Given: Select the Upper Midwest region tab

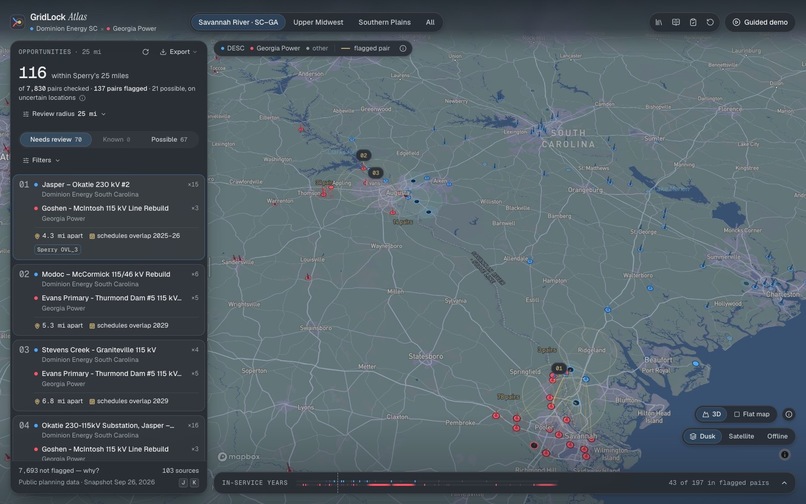Looking at the screenshot, I should tap(318, 22).
